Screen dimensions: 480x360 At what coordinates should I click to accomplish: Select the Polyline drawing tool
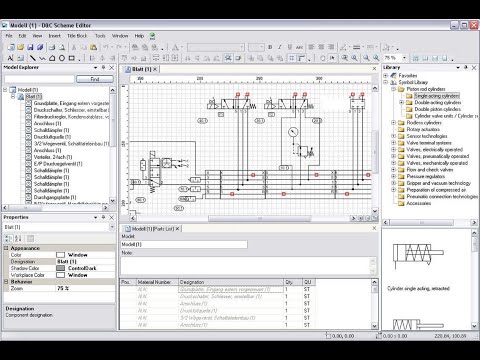[x=42, y=58]
